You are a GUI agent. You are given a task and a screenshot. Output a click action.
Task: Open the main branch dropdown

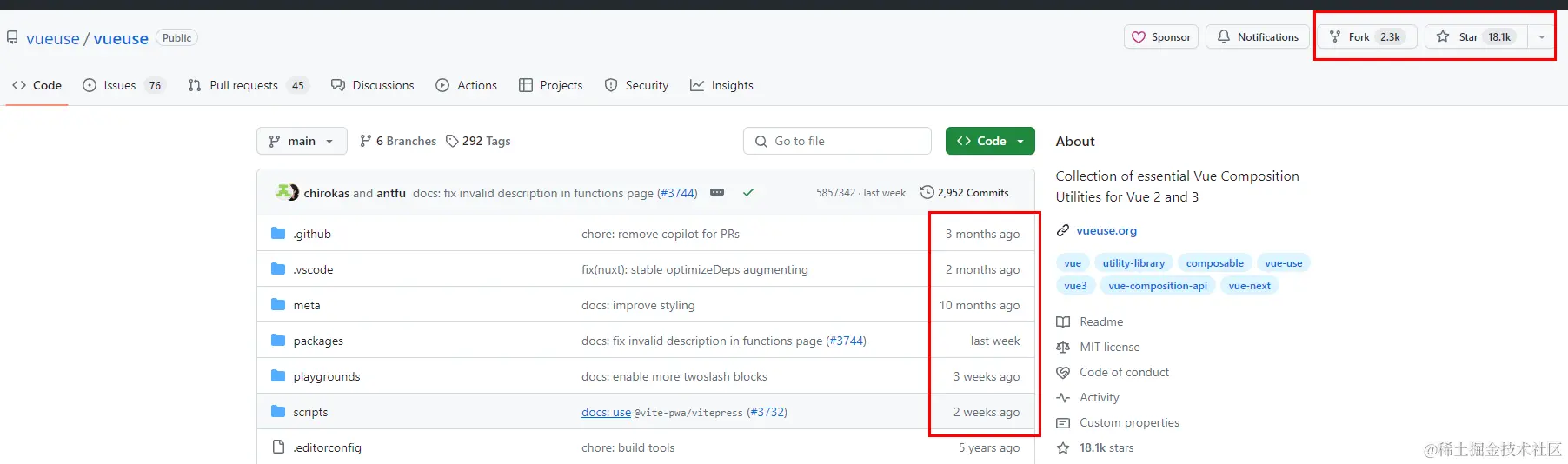click(302, 141)
